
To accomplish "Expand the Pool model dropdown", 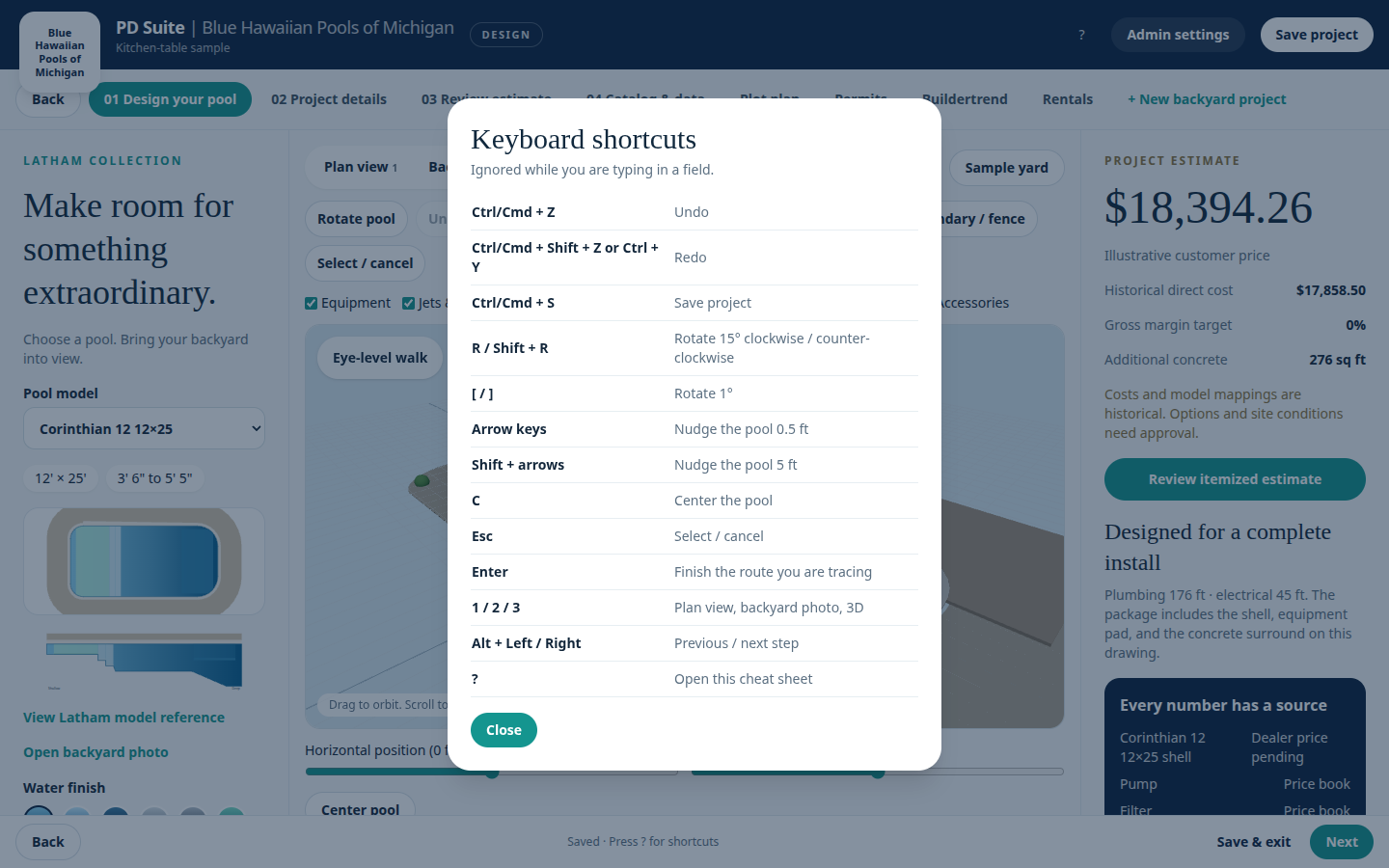I will tap(144, 429).
